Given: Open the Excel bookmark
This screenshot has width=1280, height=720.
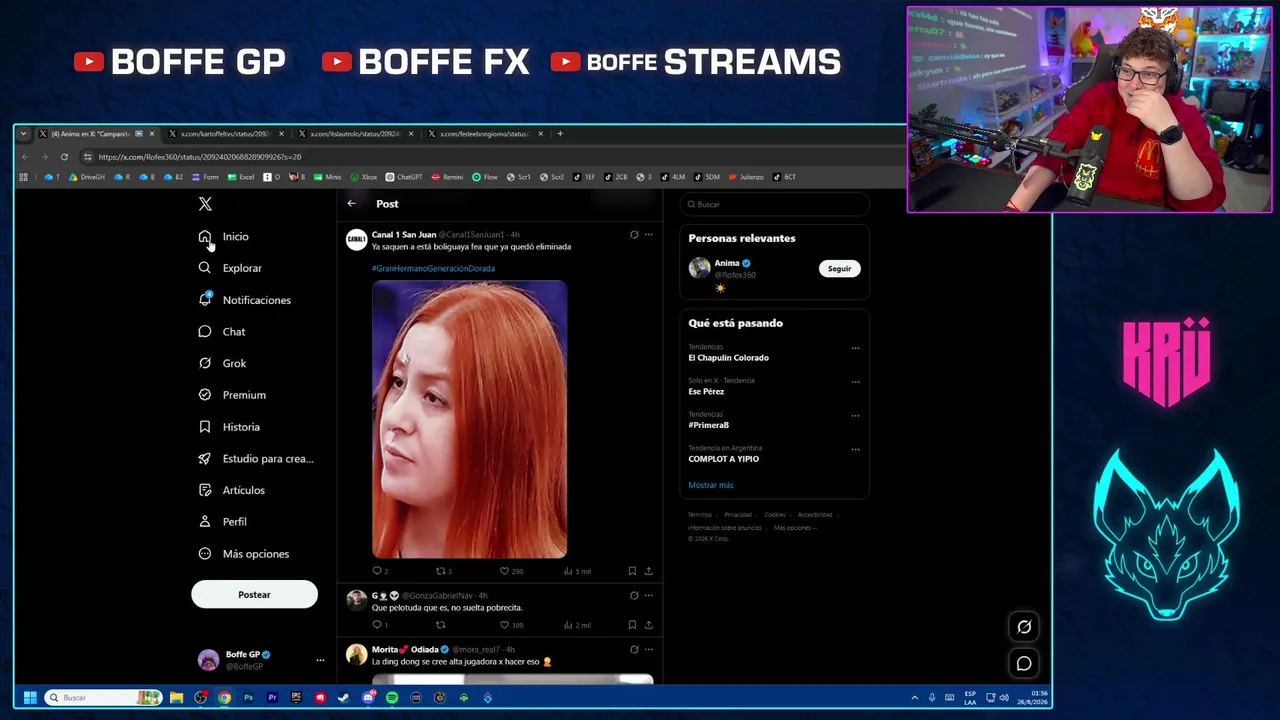Looking at the screenshot, I should tap(241, 177).
